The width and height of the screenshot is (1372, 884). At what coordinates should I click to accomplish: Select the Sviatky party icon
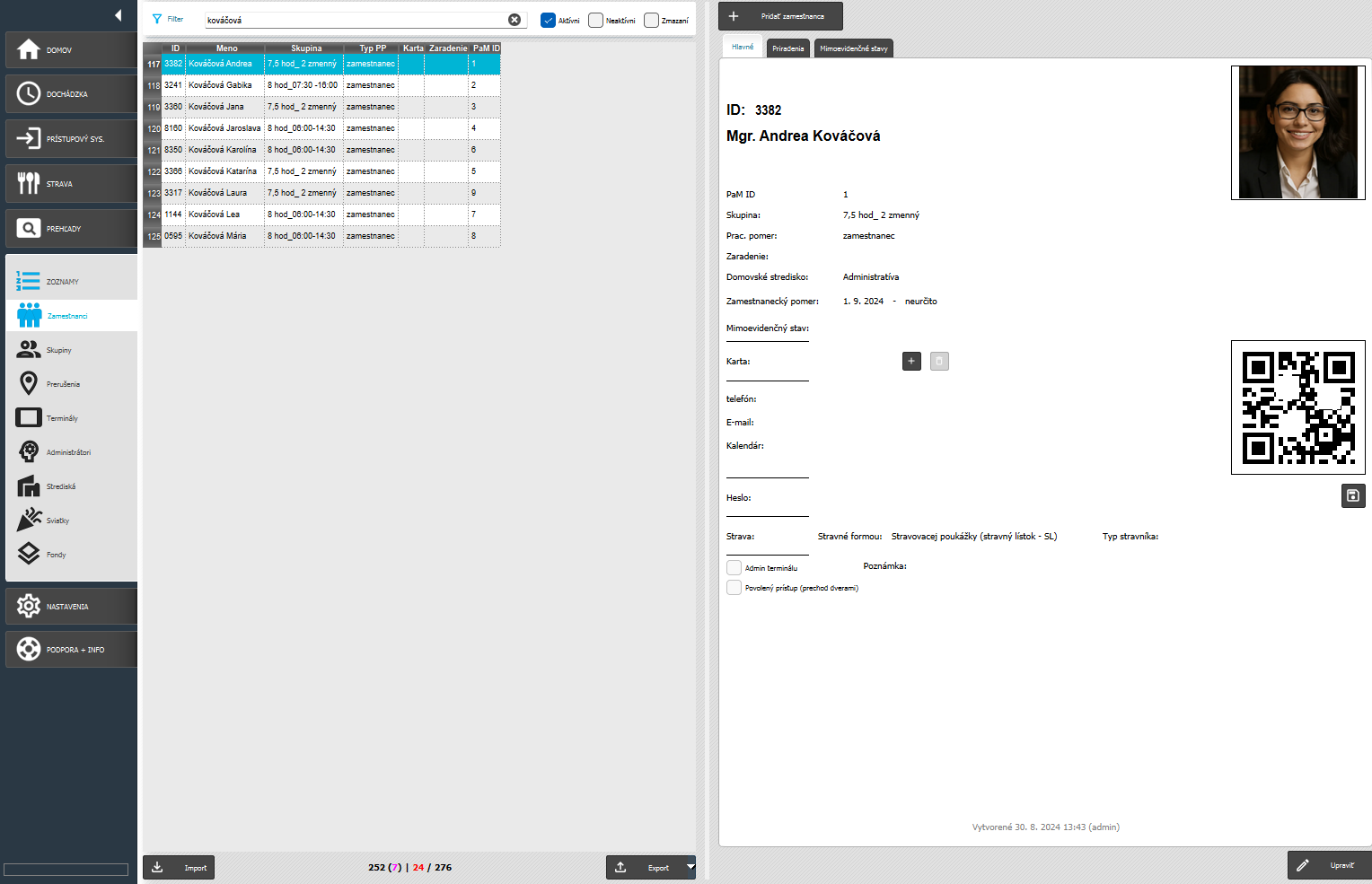(29, 520)
